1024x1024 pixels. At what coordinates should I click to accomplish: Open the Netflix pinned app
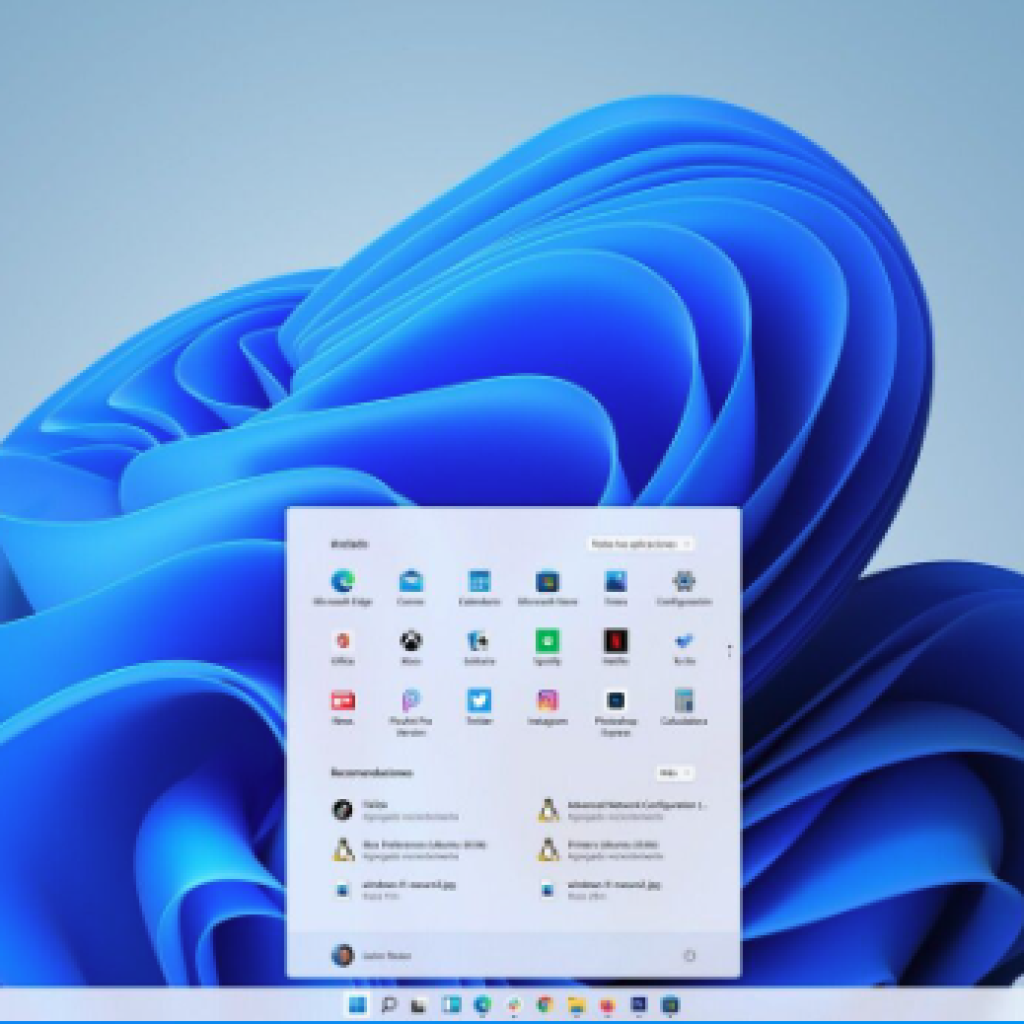click(615, 641)
